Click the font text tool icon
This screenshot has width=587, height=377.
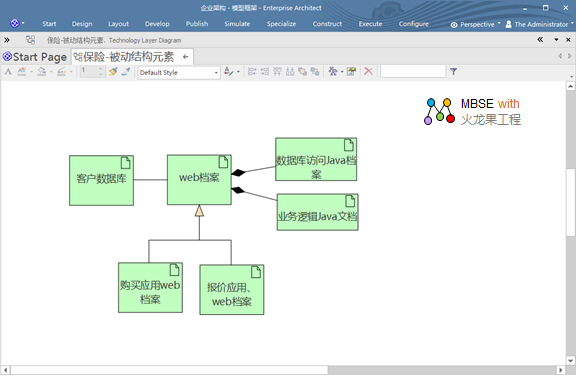pyautogui.click(x=8, y=72)
